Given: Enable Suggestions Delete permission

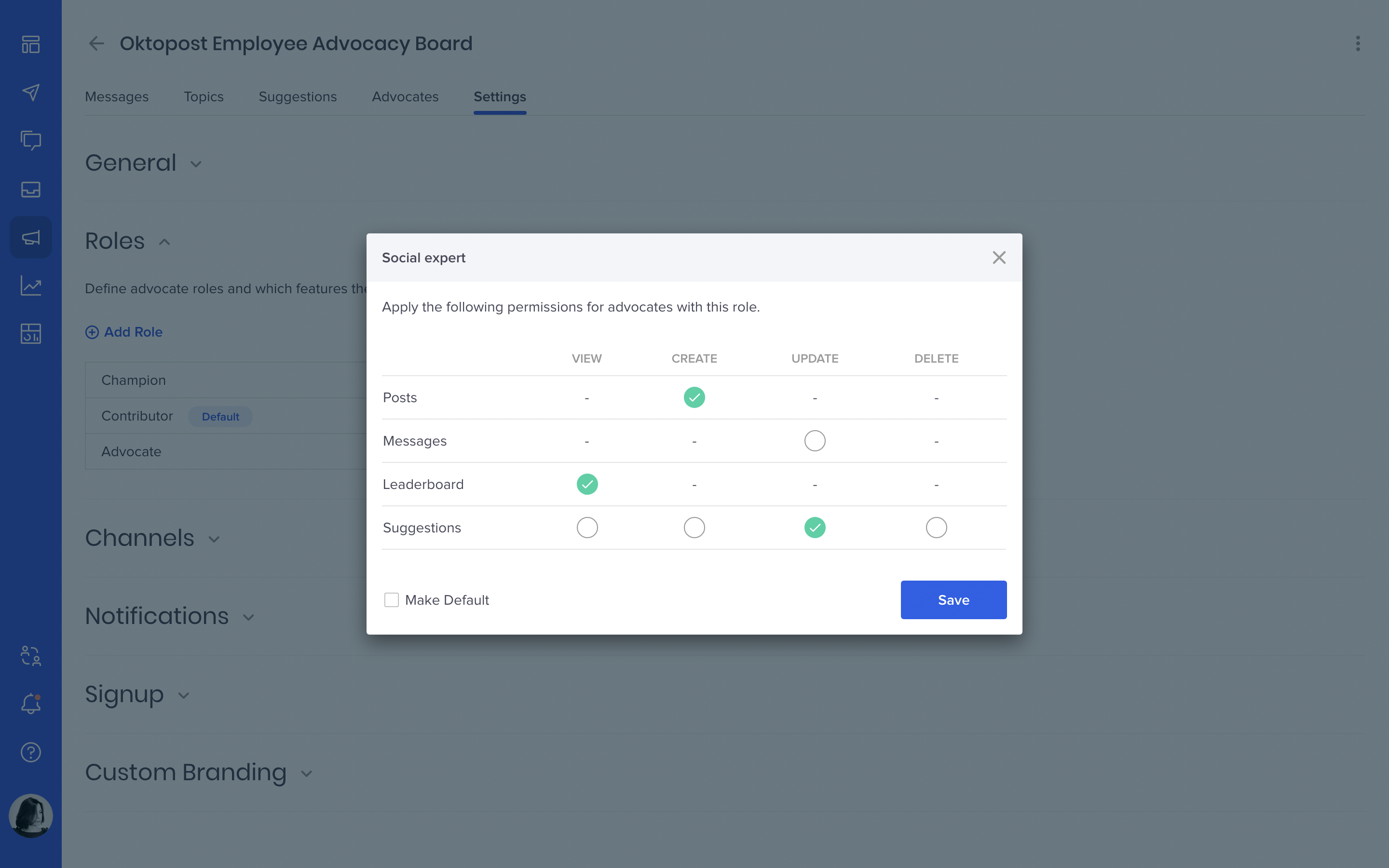Looking at the screenshot, I should (x=936, y=528).
